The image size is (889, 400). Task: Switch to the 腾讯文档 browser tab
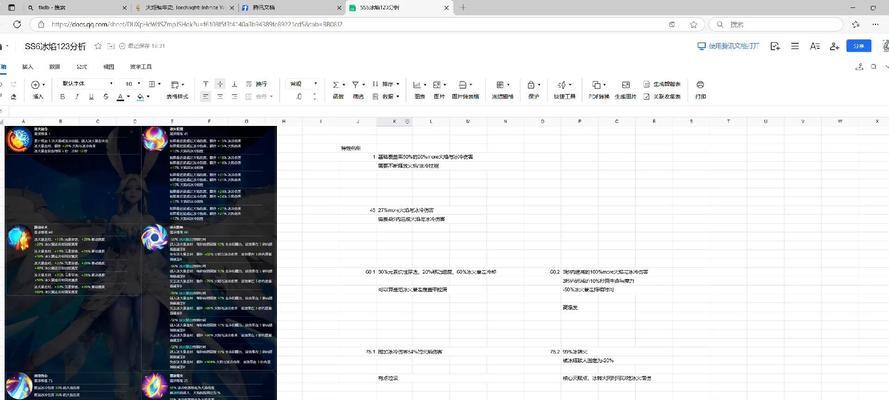tap(290, 8)
